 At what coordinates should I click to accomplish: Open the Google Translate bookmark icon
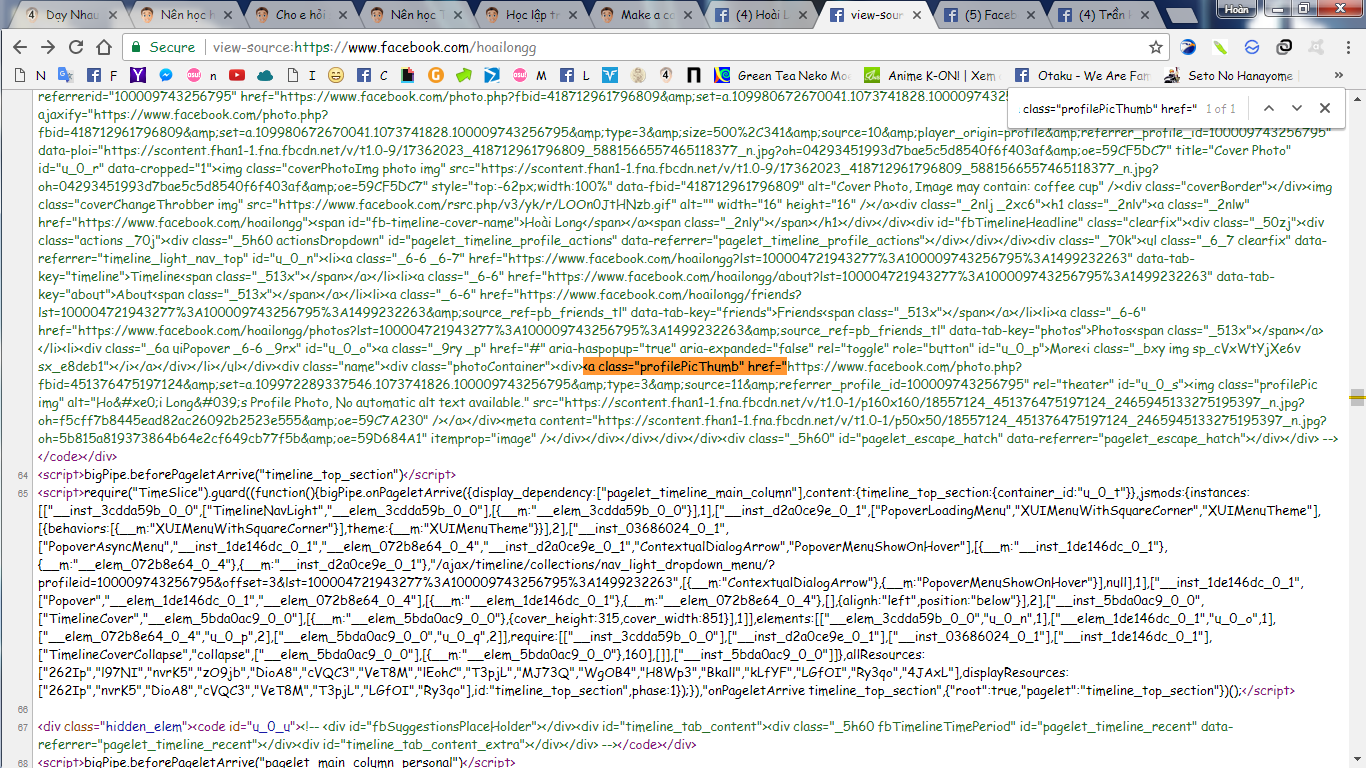point(65,75)
